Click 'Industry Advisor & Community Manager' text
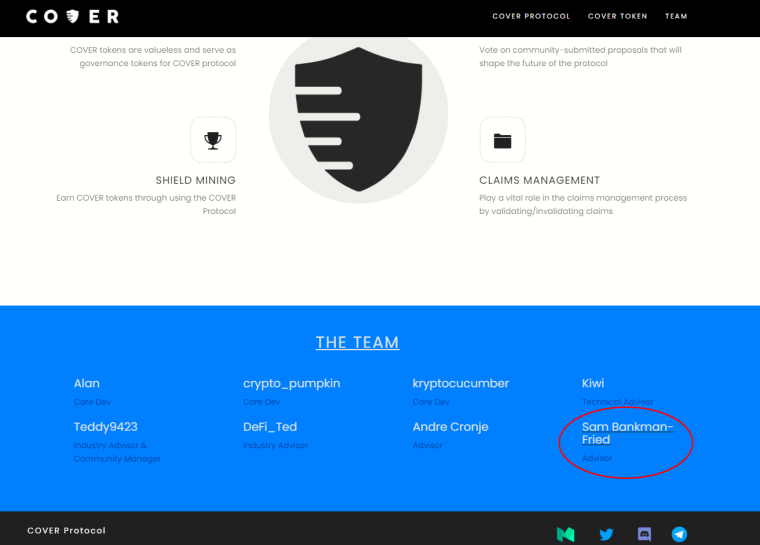 117,452
